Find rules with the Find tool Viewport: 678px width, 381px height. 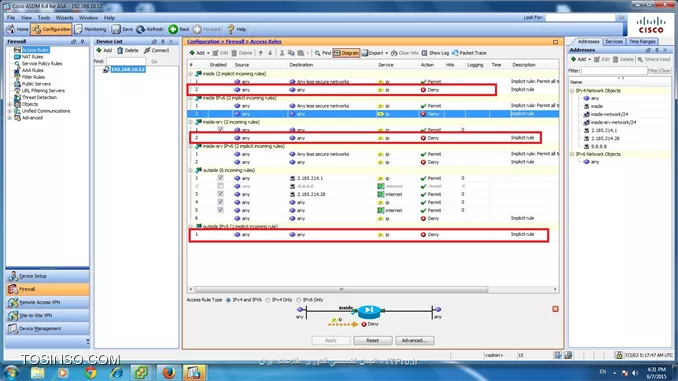pos(323,53)
